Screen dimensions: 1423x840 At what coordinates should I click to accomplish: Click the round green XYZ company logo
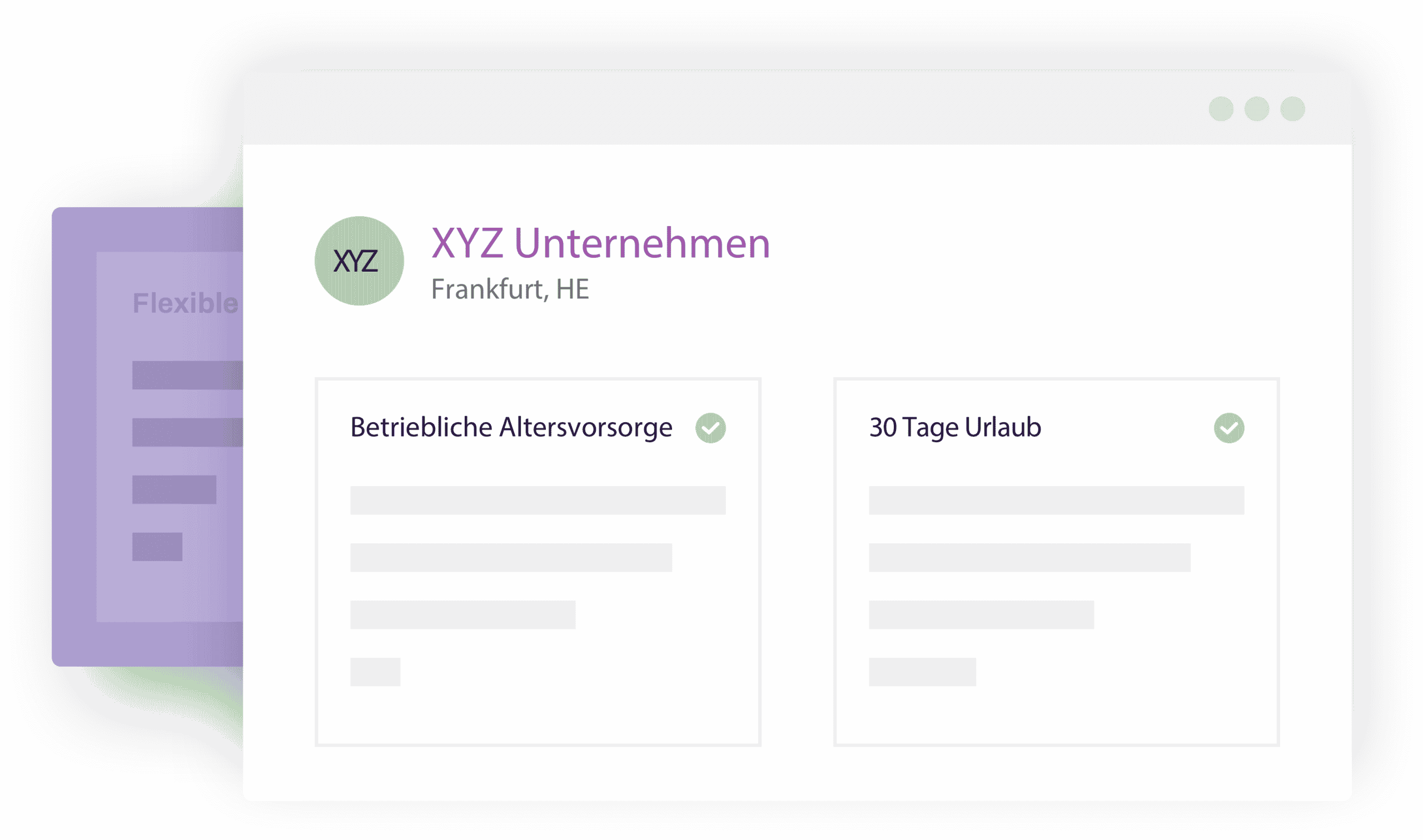(x=359, y=261)
